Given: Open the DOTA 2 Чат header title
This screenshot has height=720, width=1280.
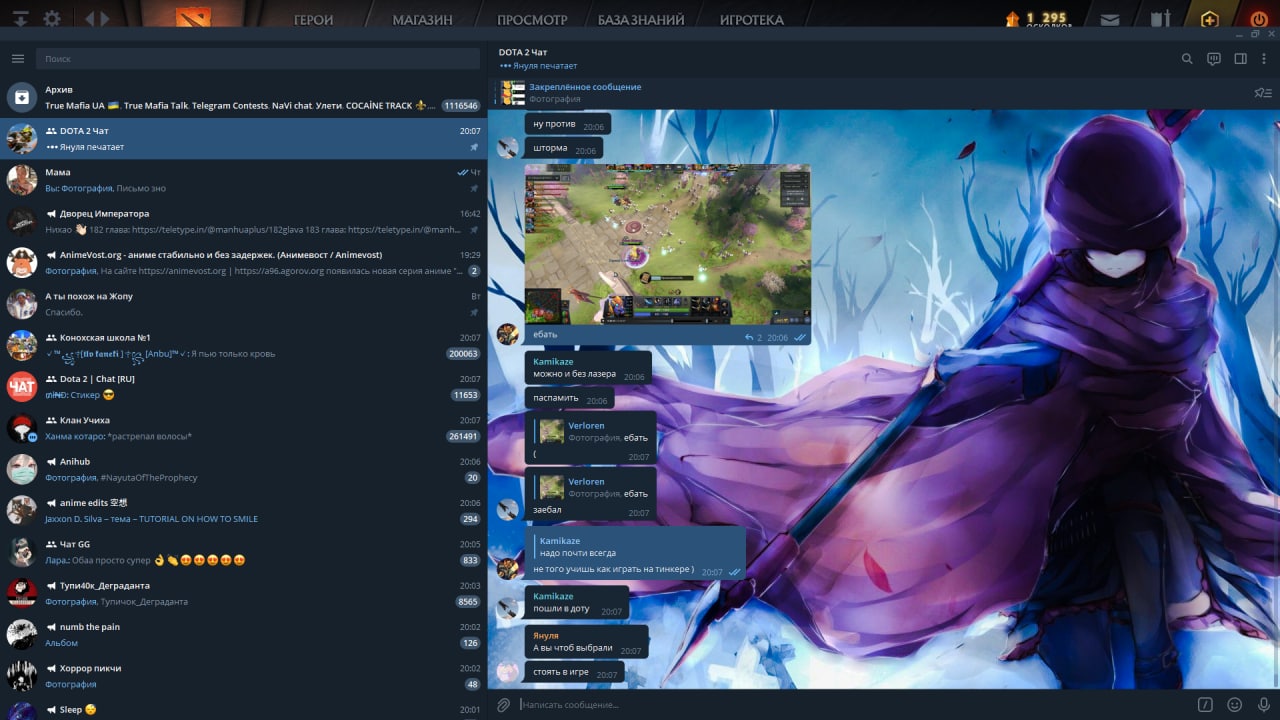Looking at the screenshot, I should tap(523, 52).
